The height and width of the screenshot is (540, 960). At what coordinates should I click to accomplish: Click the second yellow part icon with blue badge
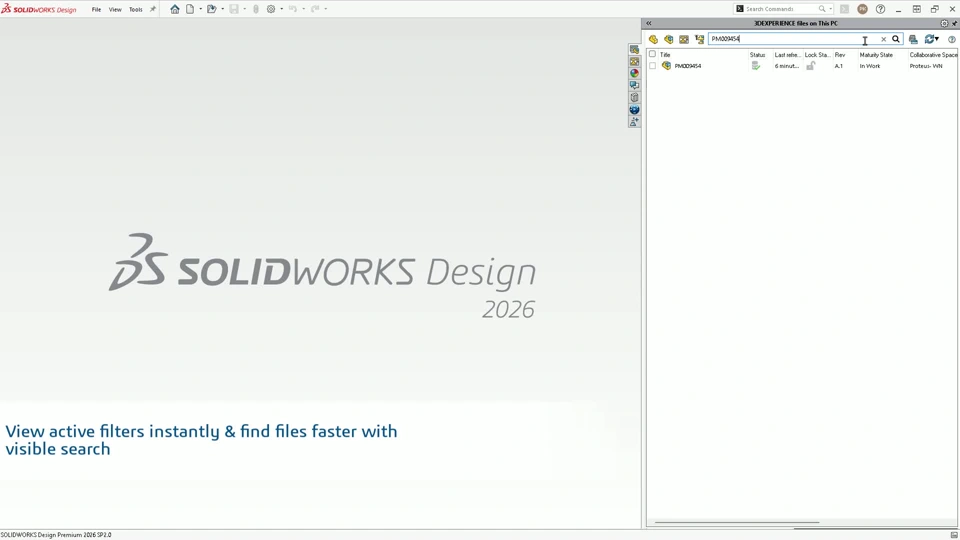click(669, 39)
